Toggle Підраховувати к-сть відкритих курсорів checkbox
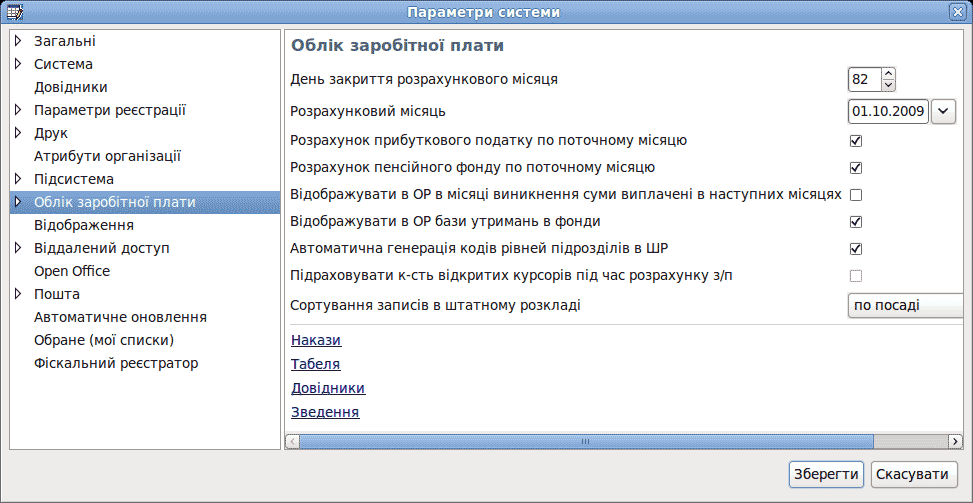This screenshot has height=503, width=973. coord(856,275)
